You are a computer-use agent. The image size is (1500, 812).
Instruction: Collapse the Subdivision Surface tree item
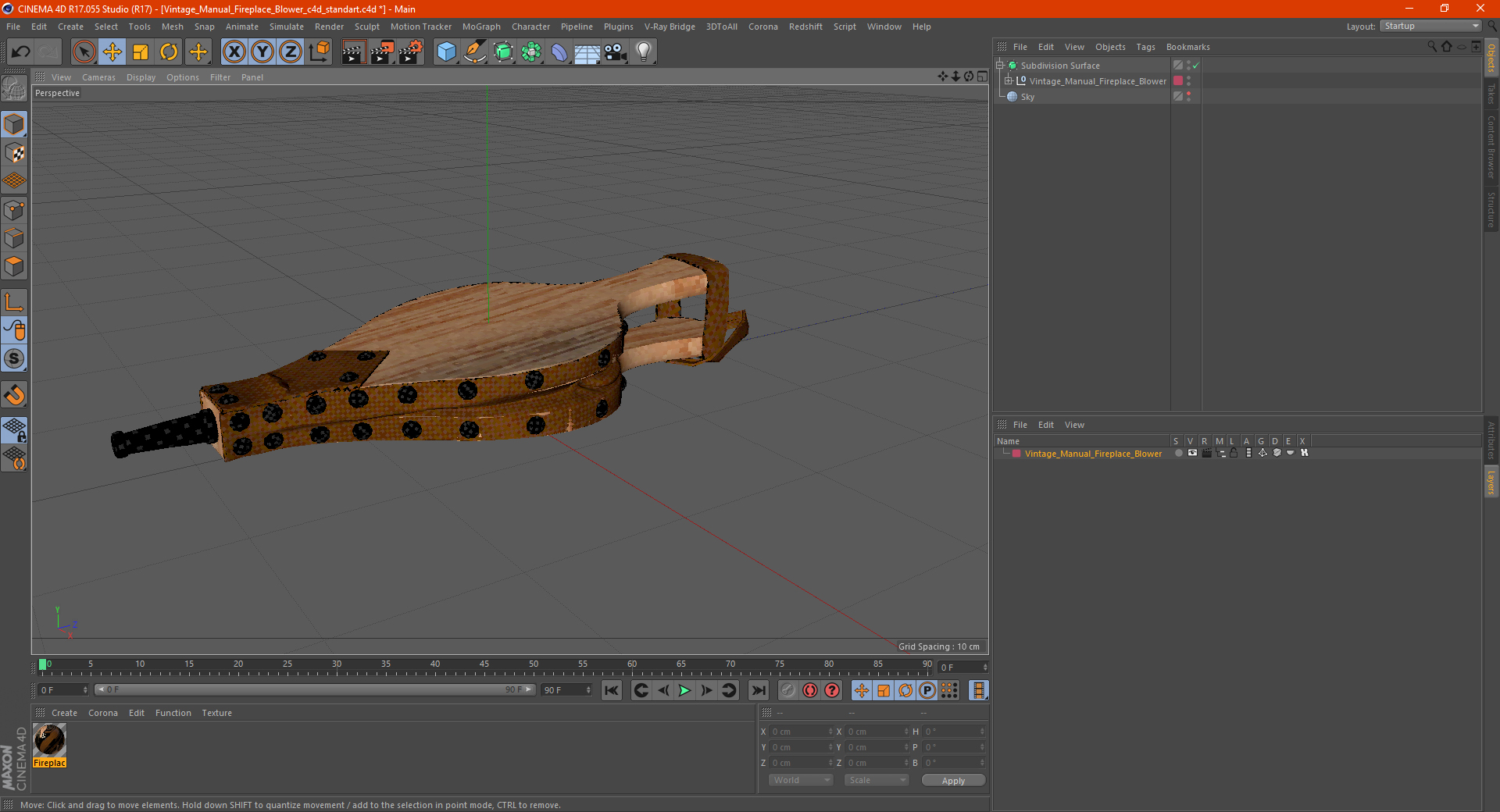click(x=999, y=66)
